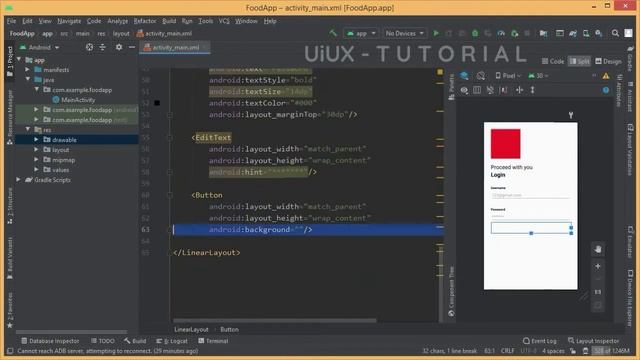Click the green Run app button

pos(436,33)
